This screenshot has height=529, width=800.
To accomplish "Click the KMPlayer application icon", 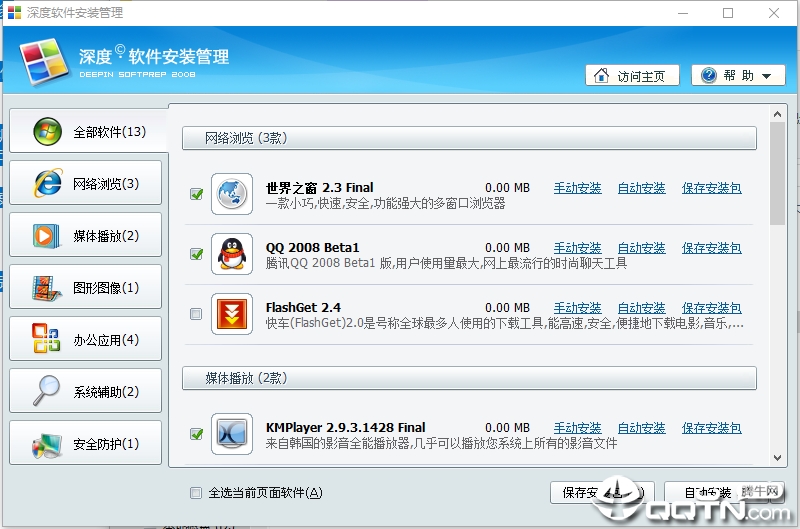I will 232,434.
